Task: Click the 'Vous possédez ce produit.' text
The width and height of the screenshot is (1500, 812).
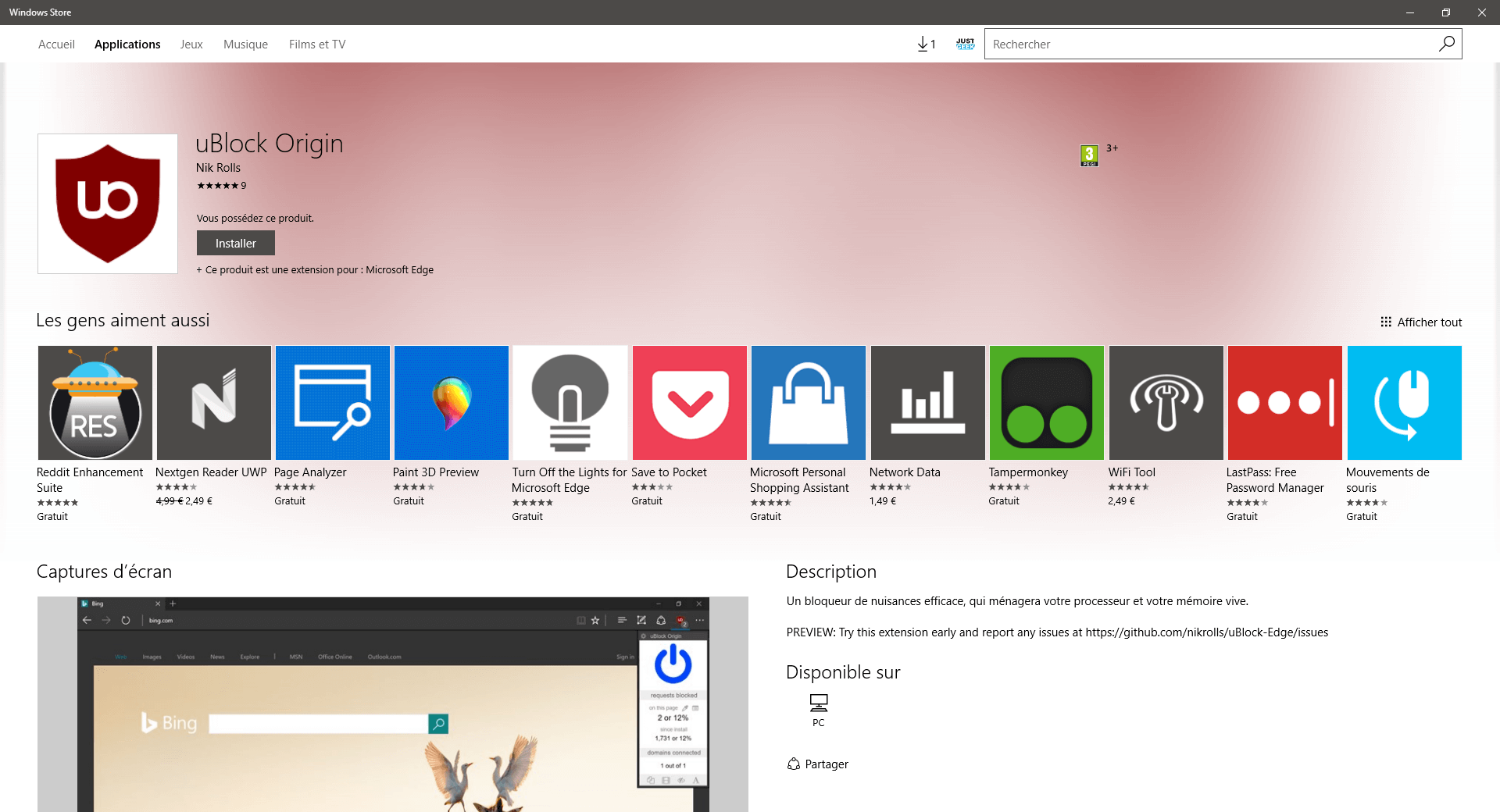Action: coord(255,219)
